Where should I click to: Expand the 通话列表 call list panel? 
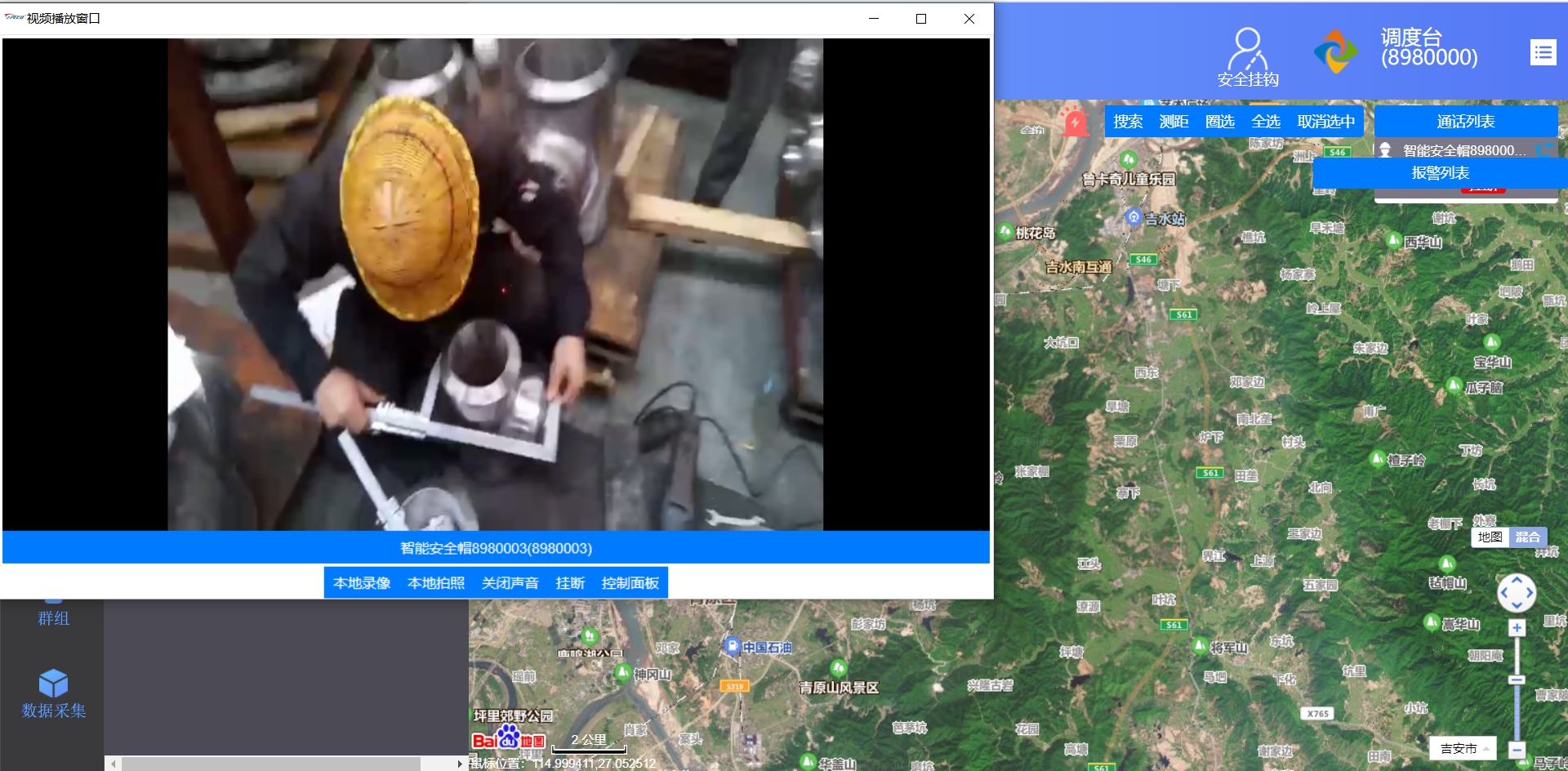[x=1465, y=122]
